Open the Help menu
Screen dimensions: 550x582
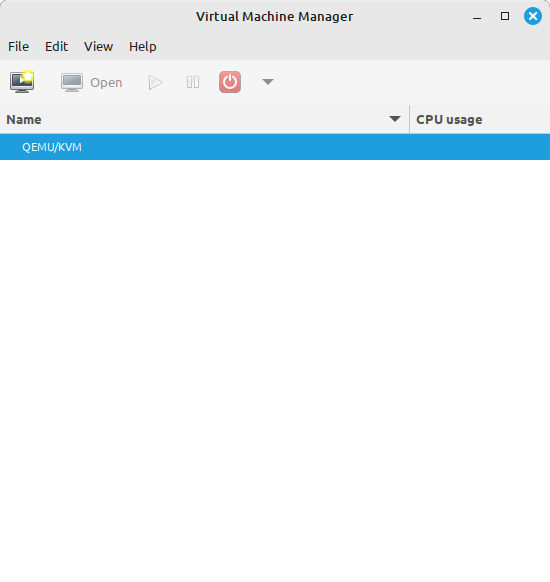coord(143,46)
